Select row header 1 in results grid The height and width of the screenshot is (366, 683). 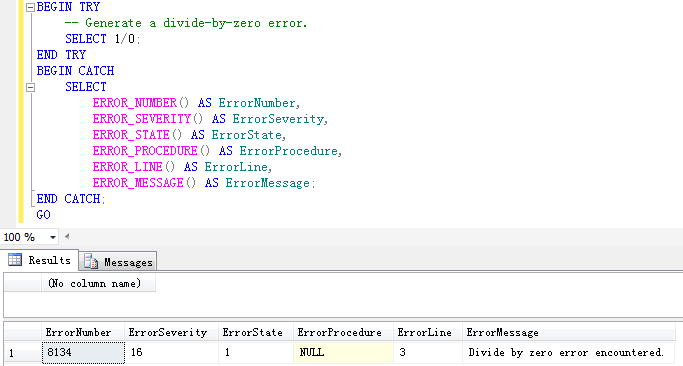(x=23, y=353)
